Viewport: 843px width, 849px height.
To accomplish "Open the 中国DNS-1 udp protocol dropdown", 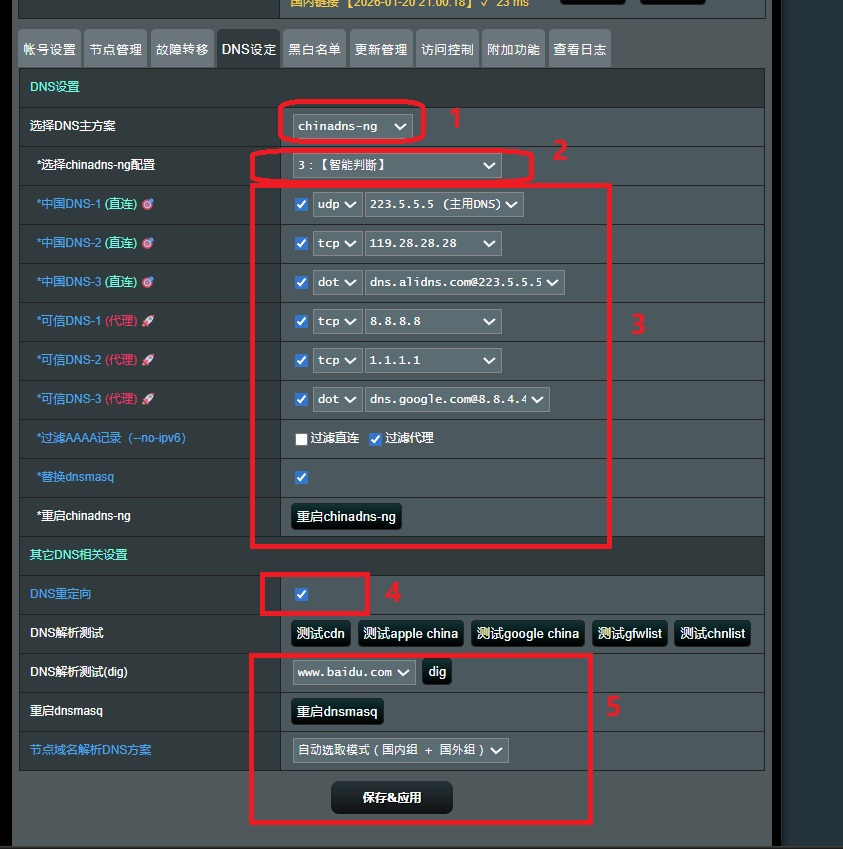I will 337,204.
